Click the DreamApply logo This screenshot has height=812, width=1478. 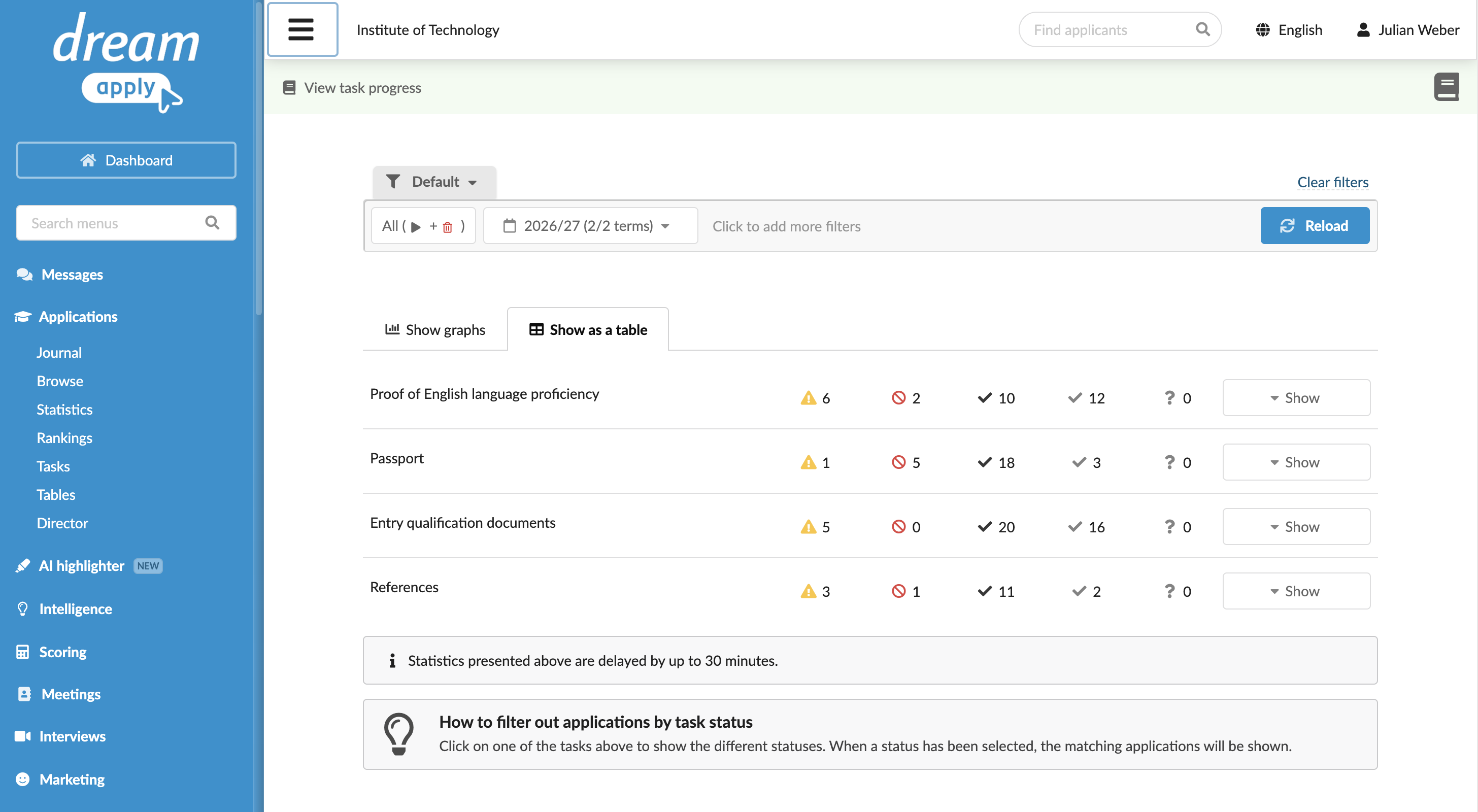pyautogui.click(x=126, y=62)
